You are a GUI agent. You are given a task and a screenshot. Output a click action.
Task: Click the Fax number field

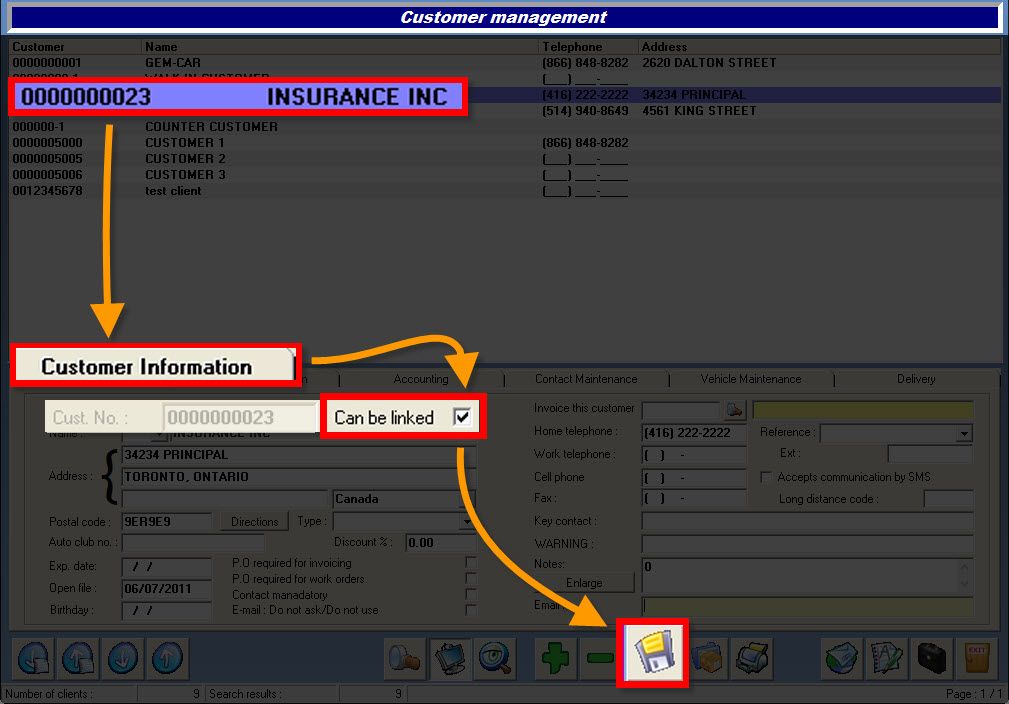pos(694,498)
